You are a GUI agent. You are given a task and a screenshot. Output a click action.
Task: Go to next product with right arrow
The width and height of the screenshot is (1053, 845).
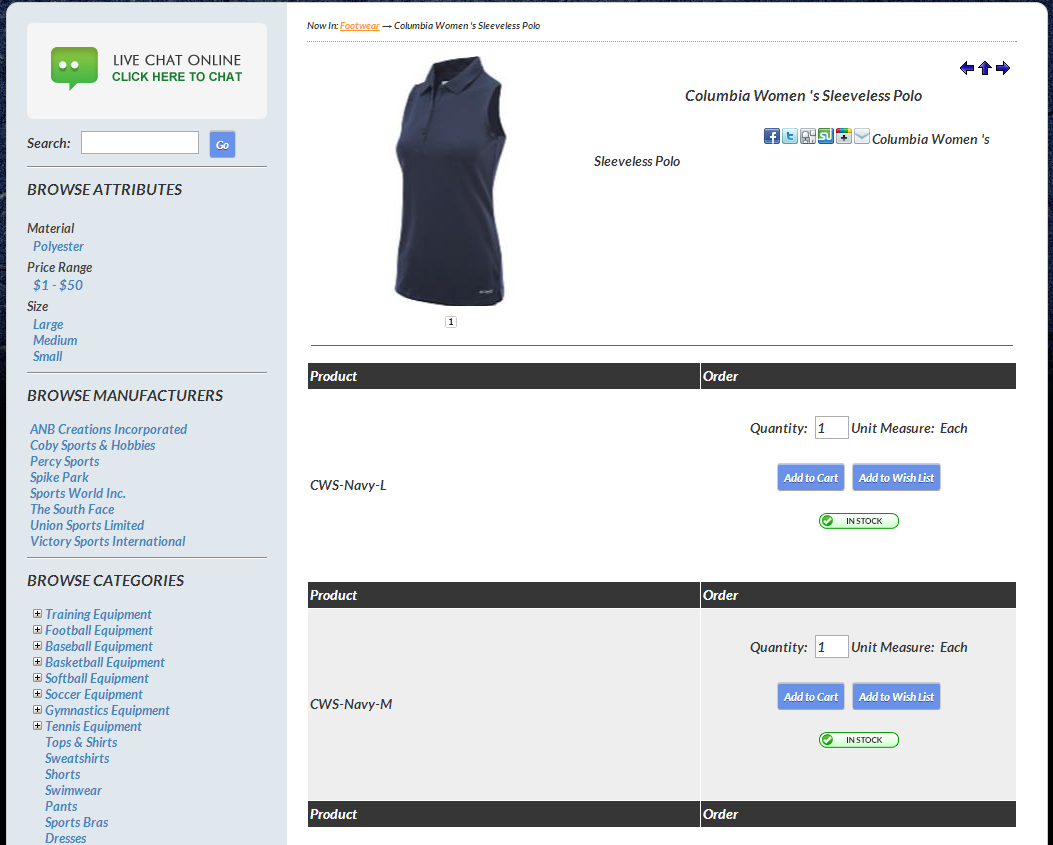pyautogui.click(x=1003, y=68)
